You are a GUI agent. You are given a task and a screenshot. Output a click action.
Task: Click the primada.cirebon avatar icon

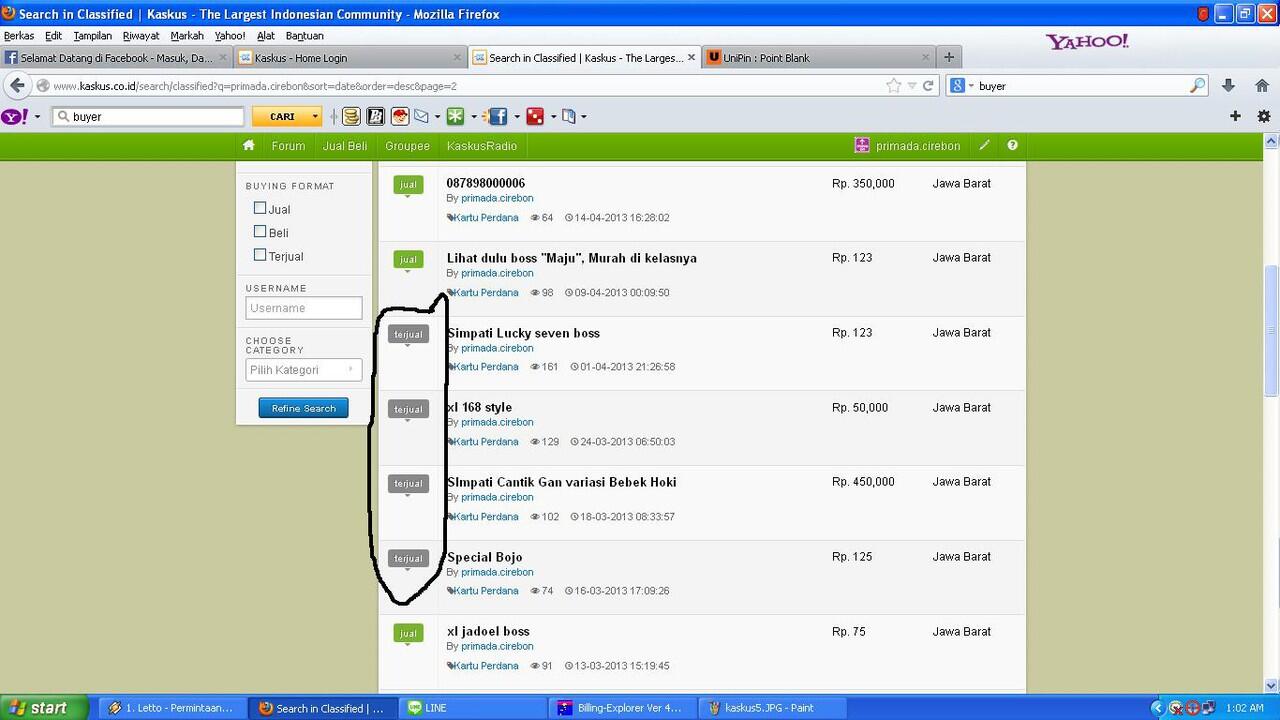862,146
